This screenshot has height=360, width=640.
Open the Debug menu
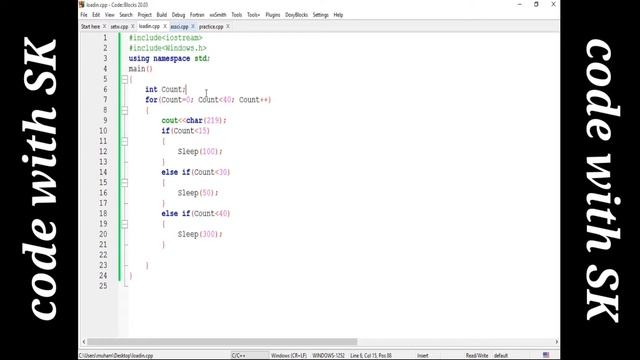(178, 15)
